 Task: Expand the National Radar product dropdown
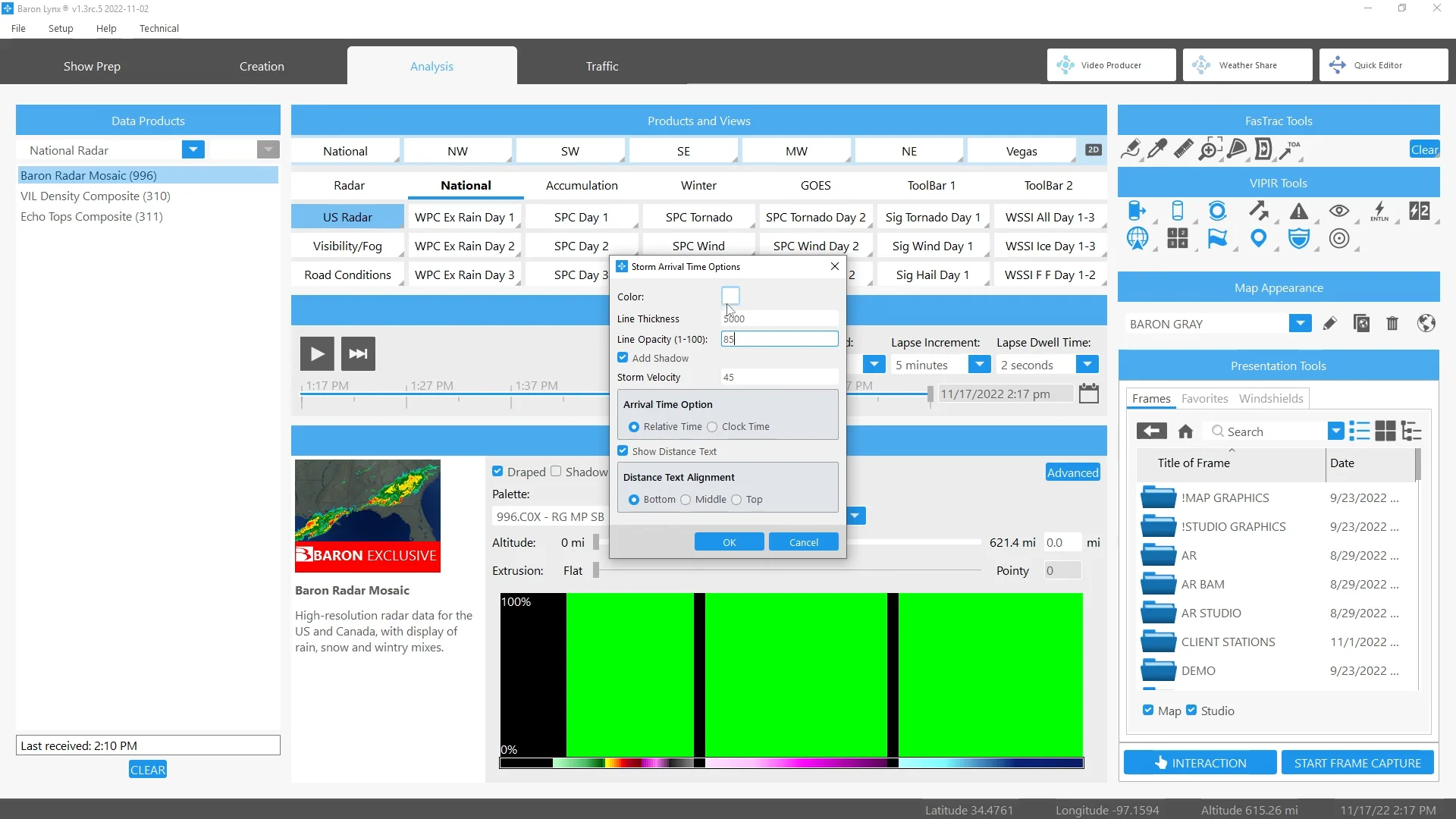point(193,150)
